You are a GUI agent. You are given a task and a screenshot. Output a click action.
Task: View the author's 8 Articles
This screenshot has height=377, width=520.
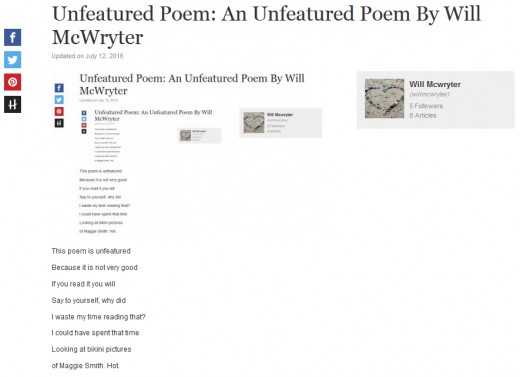click(x=423, y=116)
